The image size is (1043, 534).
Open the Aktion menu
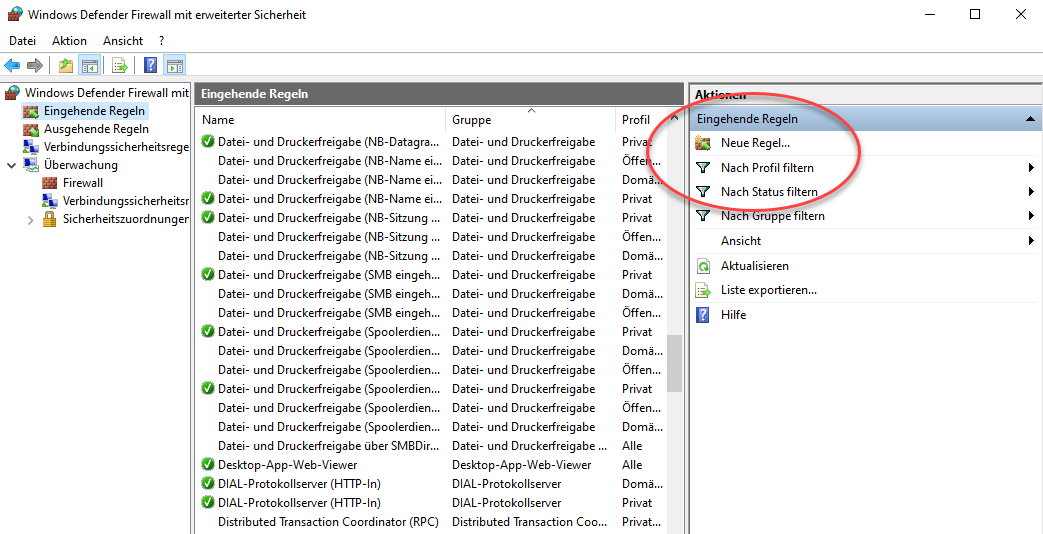pos(69,41)
